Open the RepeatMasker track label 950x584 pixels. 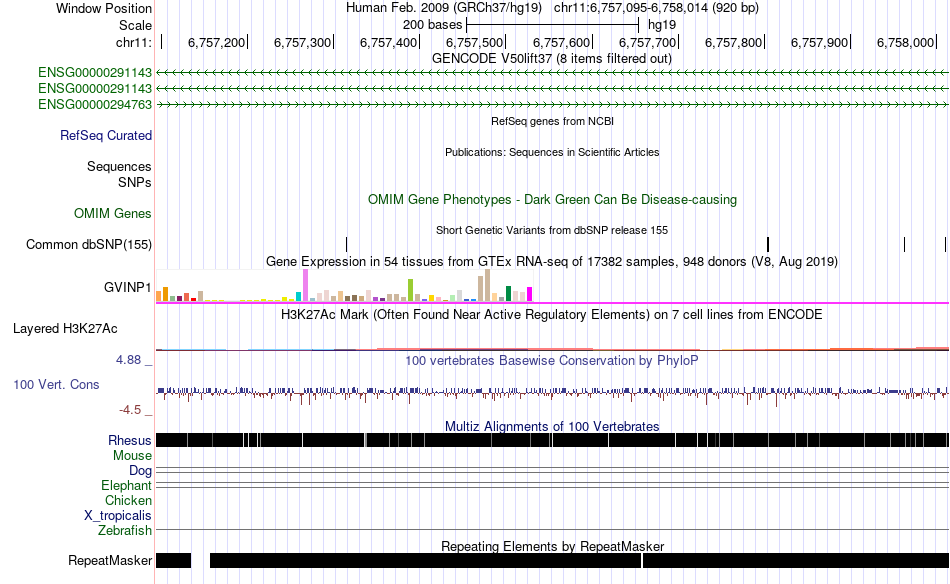click(110, 560)
